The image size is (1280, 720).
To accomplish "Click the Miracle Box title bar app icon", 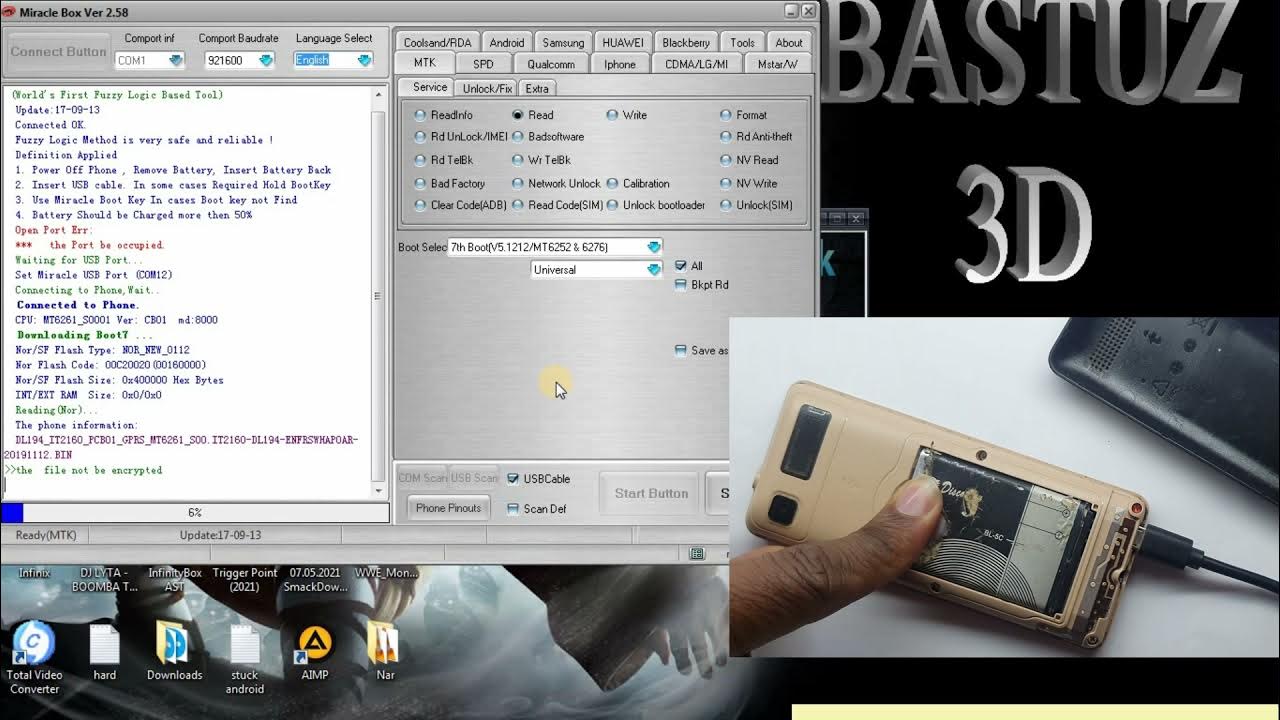I will coord(11,12).
